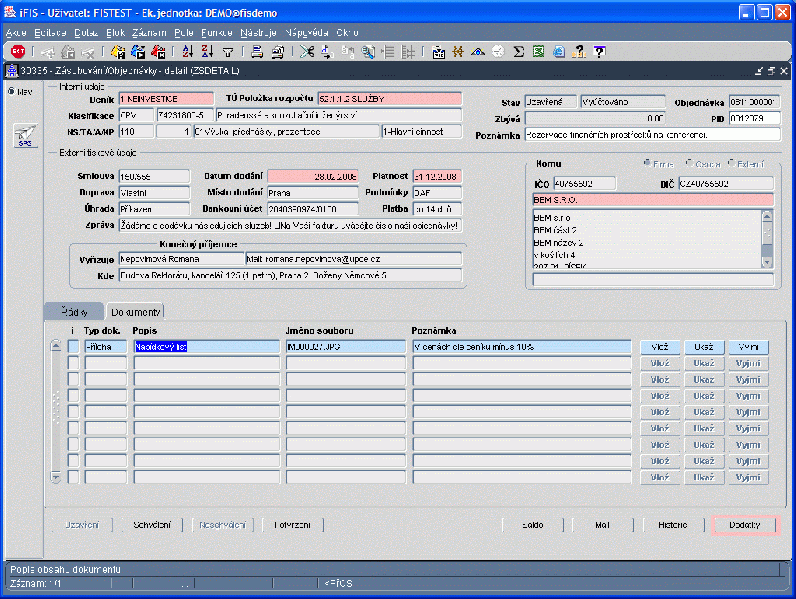Select the Mev radio option
796x599 pixels.
11,91
